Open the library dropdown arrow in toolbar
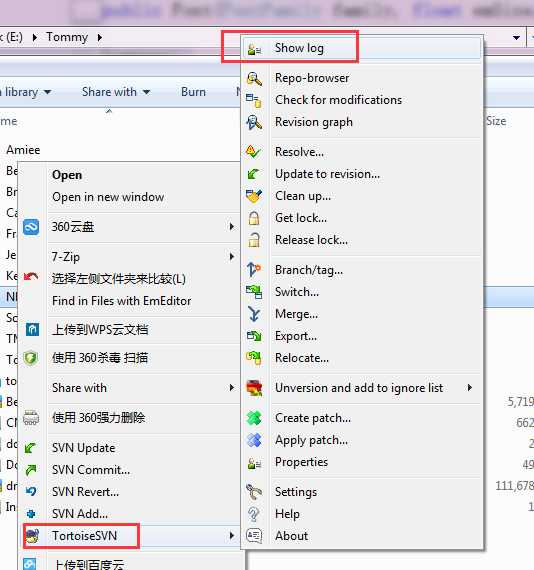Screen dimensions: 534x570 (x=48, y=92)
